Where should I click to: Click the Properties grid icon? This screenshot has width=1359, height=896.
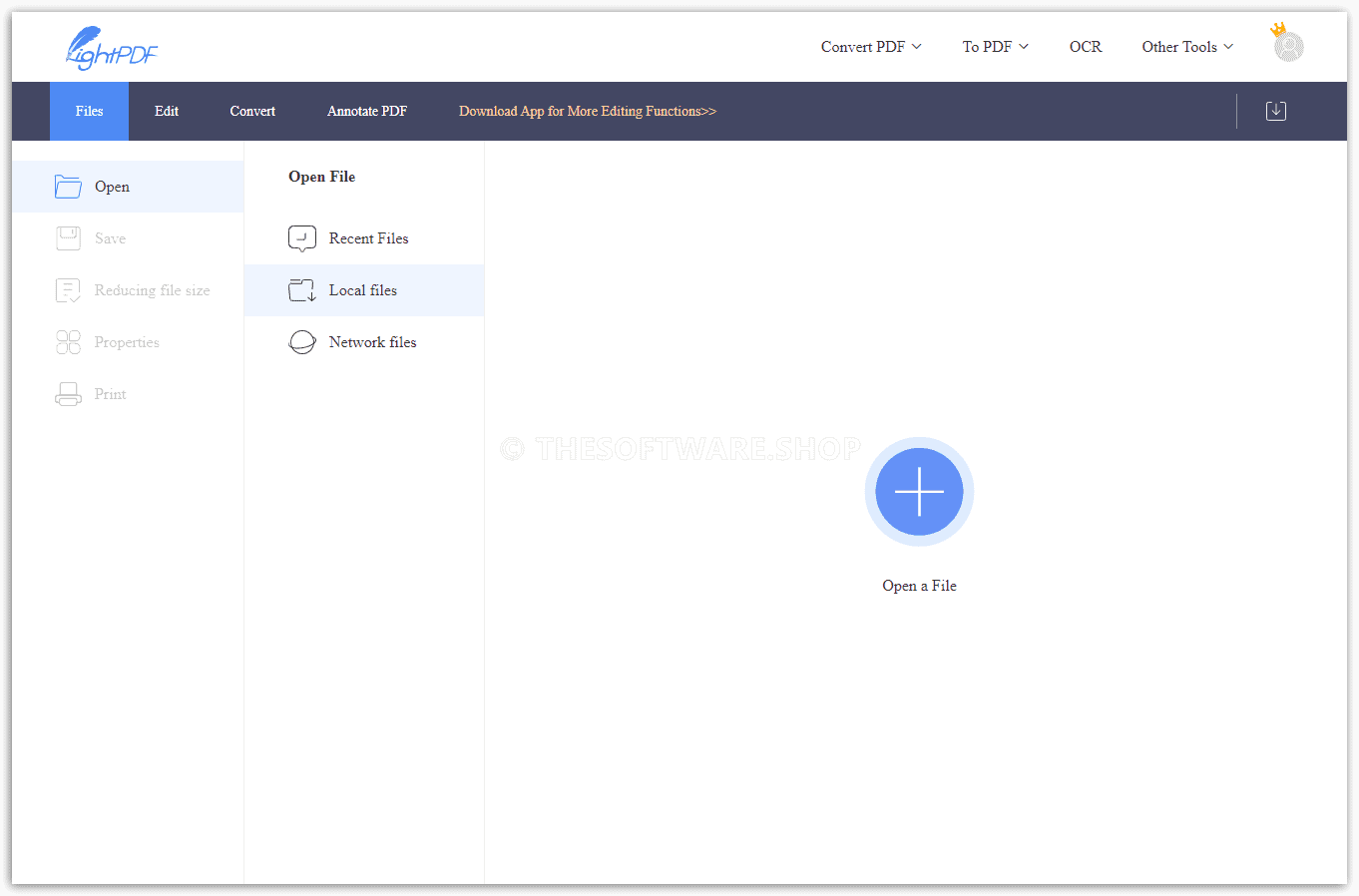point(68,342)
